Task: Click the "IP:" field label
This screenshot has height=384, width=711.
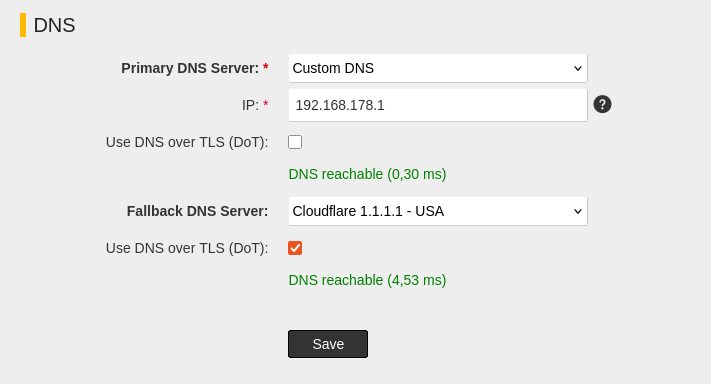Action: click(250, 105)
